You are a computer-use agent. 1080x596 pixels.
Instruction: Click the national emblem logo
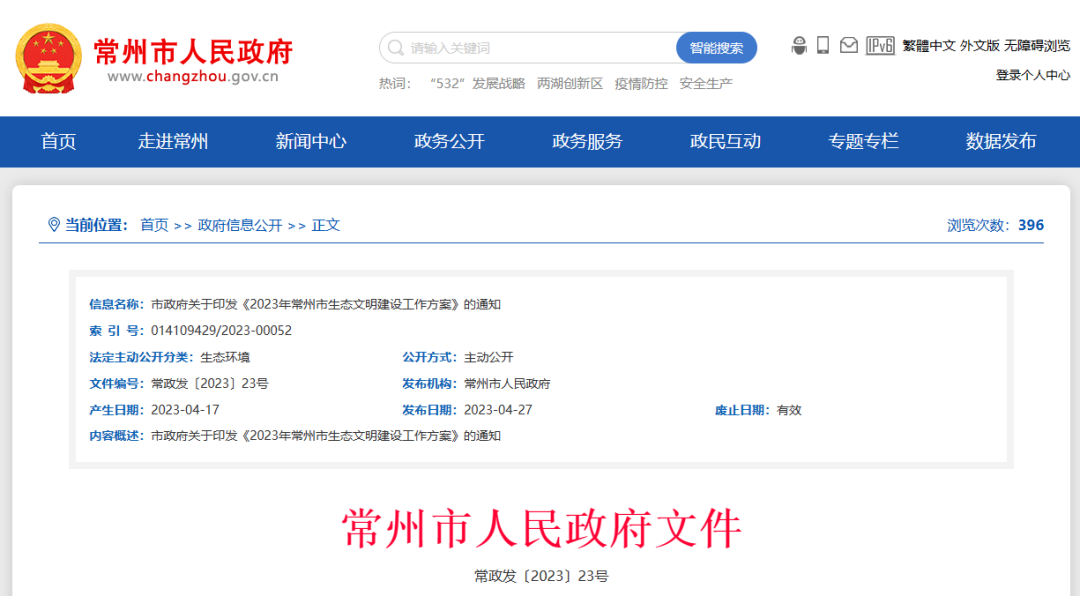coord(48,58)
